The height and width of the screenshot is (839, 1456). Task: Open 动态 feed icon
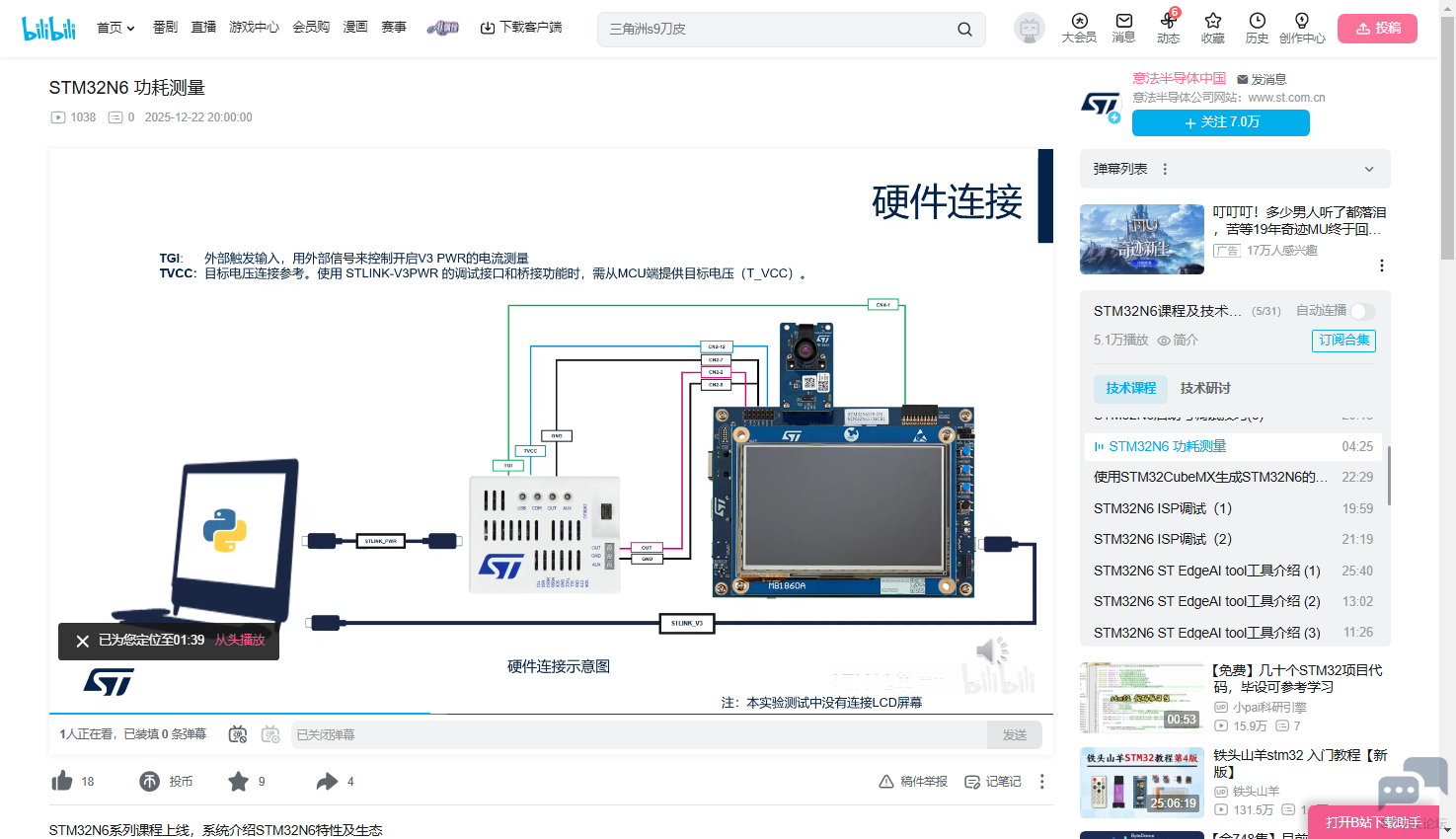pos(1169,28)
